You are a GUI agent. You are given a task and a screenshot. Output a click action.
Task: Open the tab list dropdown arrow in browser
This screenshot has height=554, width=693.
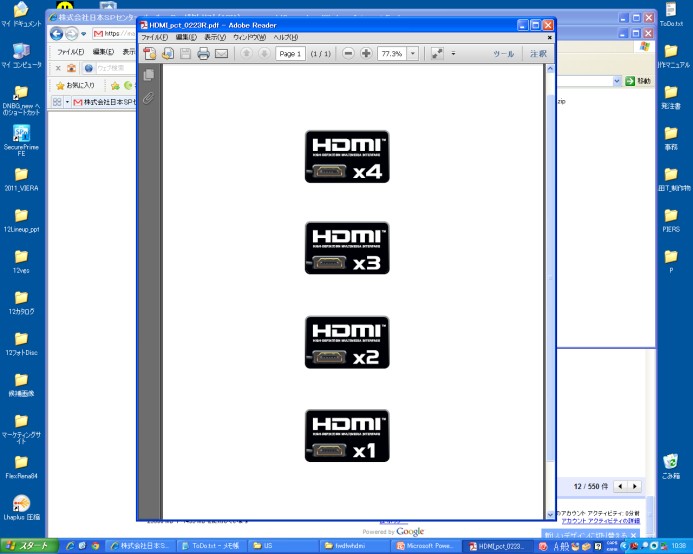click(67, 102)
